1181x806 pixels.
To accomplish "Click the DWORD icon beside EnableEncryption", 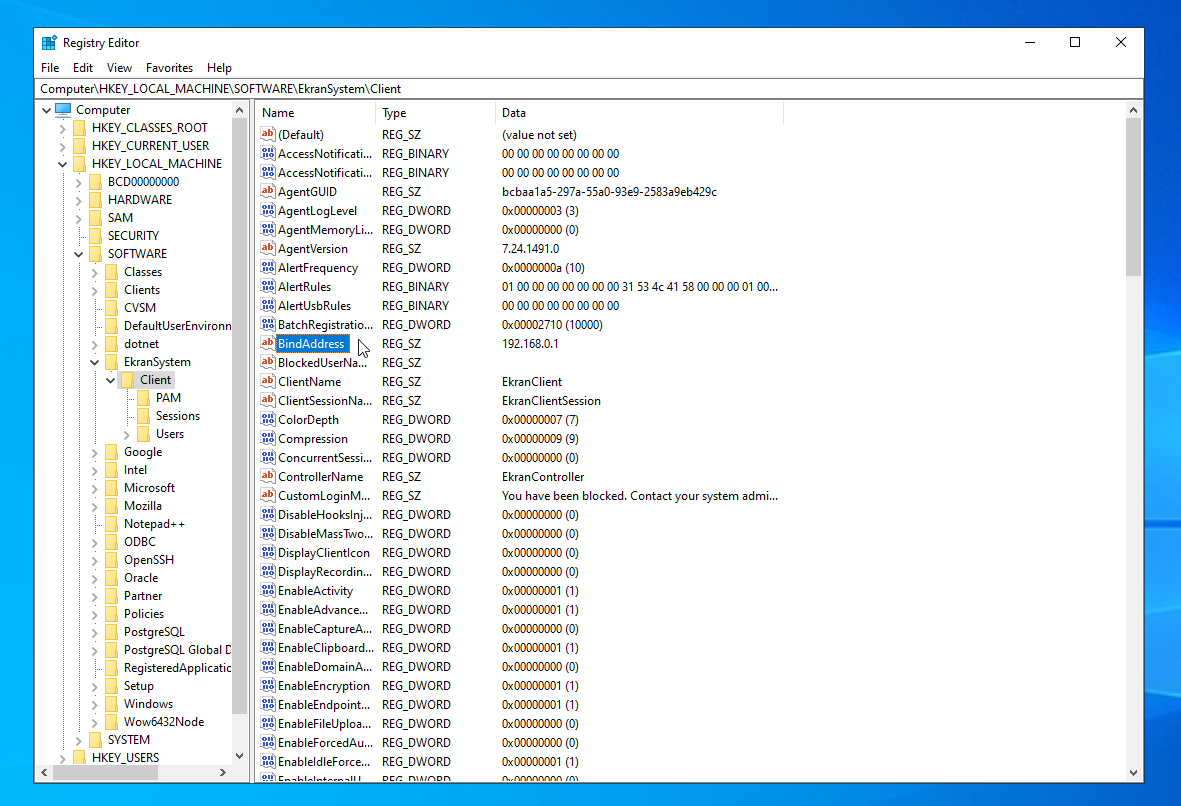I will pos(267,685).
